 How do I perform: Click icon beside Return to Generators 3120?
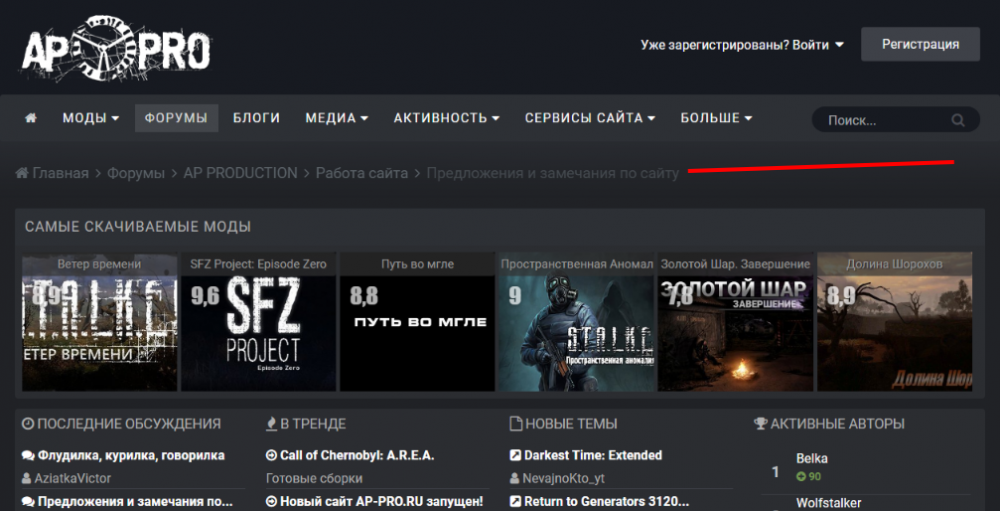click(x=515, y=501)
